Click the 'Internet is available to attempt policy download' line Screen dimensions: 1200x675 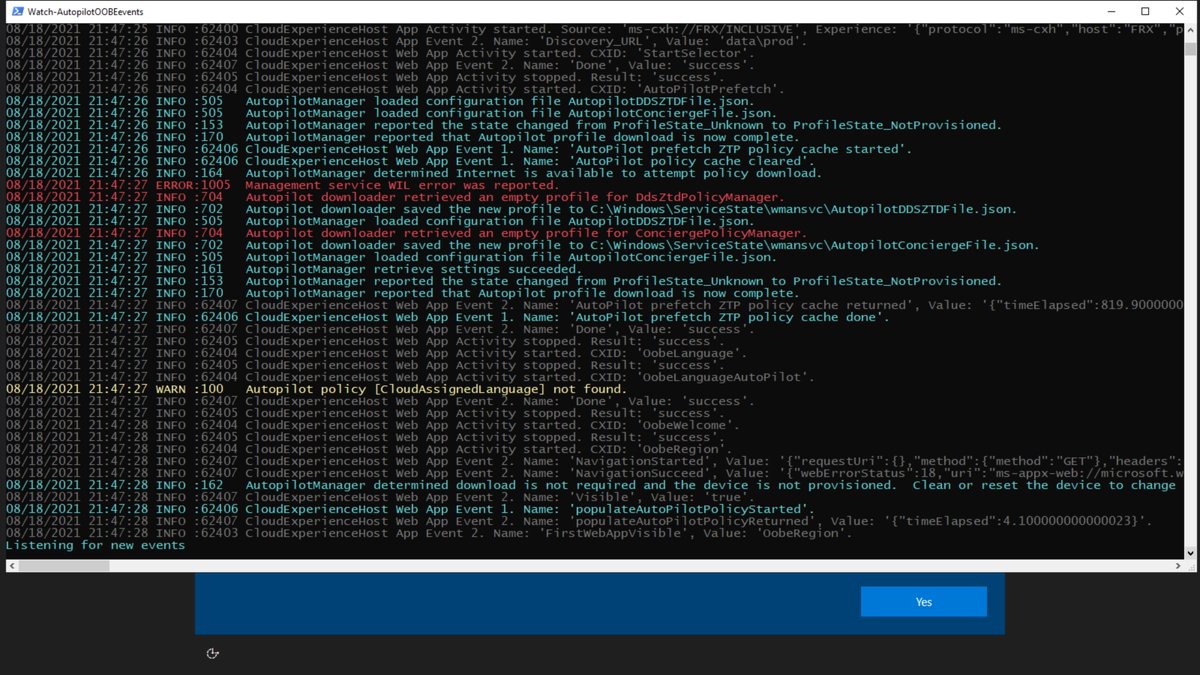tap(413, 173)
